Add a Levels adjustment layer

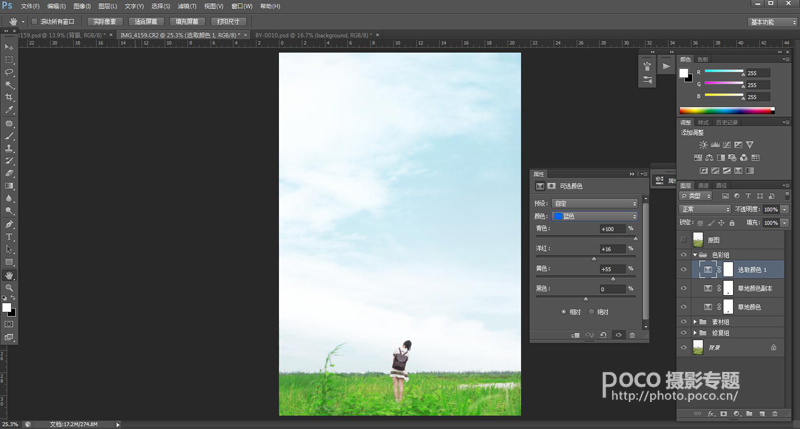point(715,145)
